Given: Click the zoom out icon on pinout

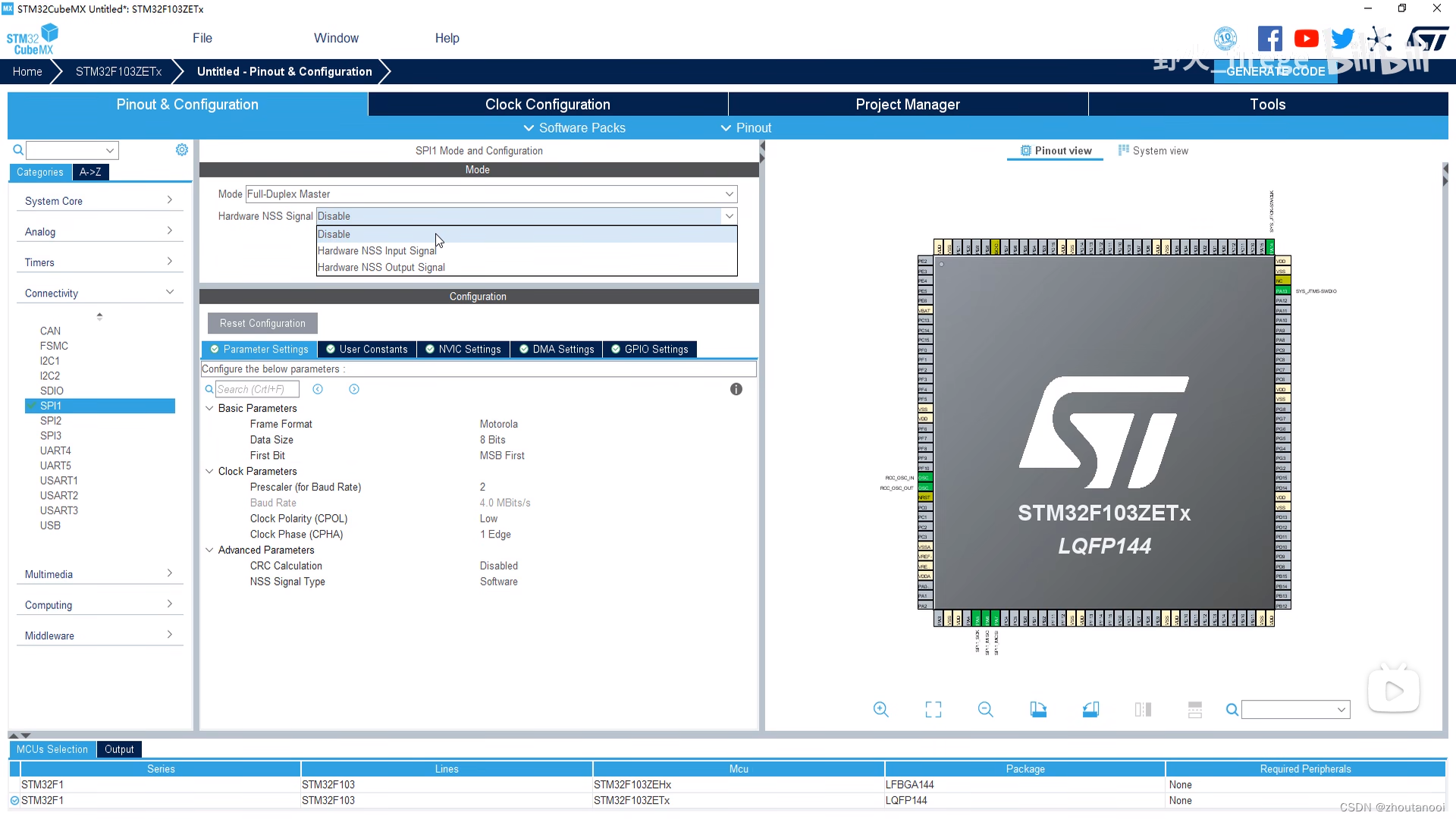Looking at the screenshot, I should coord(985,710).
